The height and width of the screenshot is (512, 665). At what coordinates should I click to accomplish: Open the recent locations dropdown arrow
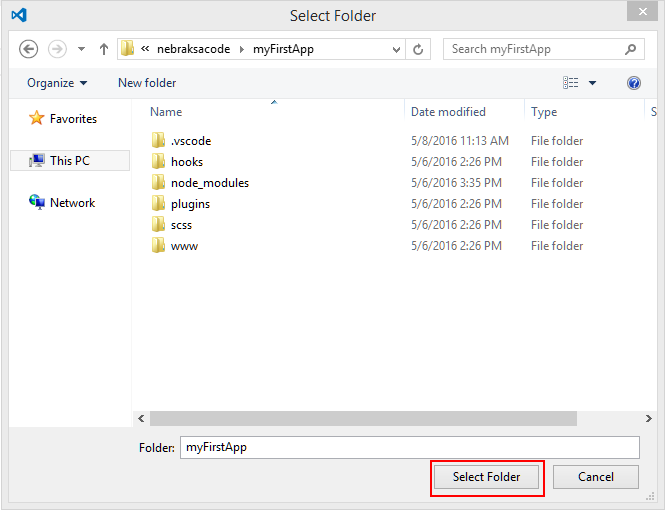click(81, 49)
